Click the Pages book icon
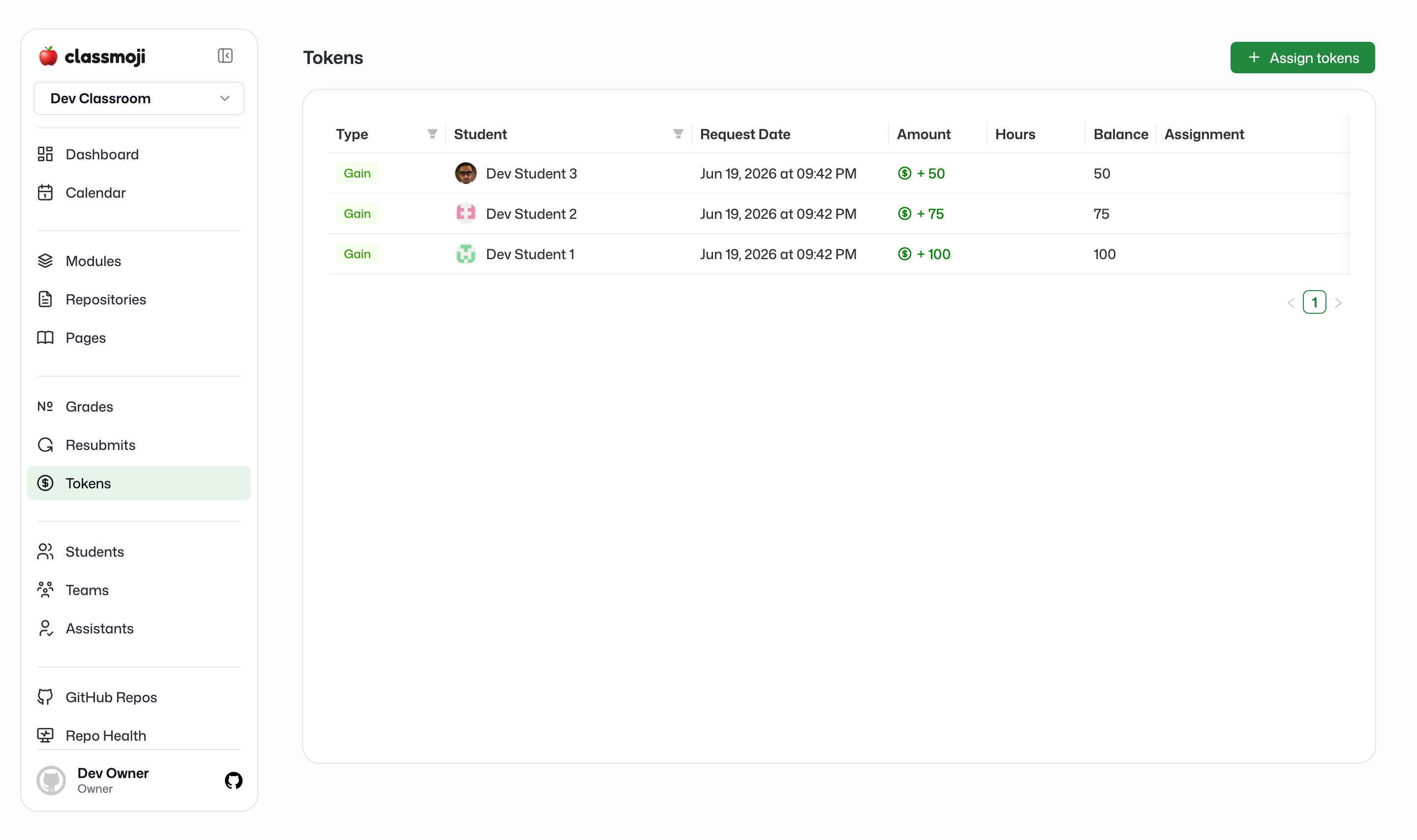The width and height of the screenshot is (1417, 840). (45, 337)
